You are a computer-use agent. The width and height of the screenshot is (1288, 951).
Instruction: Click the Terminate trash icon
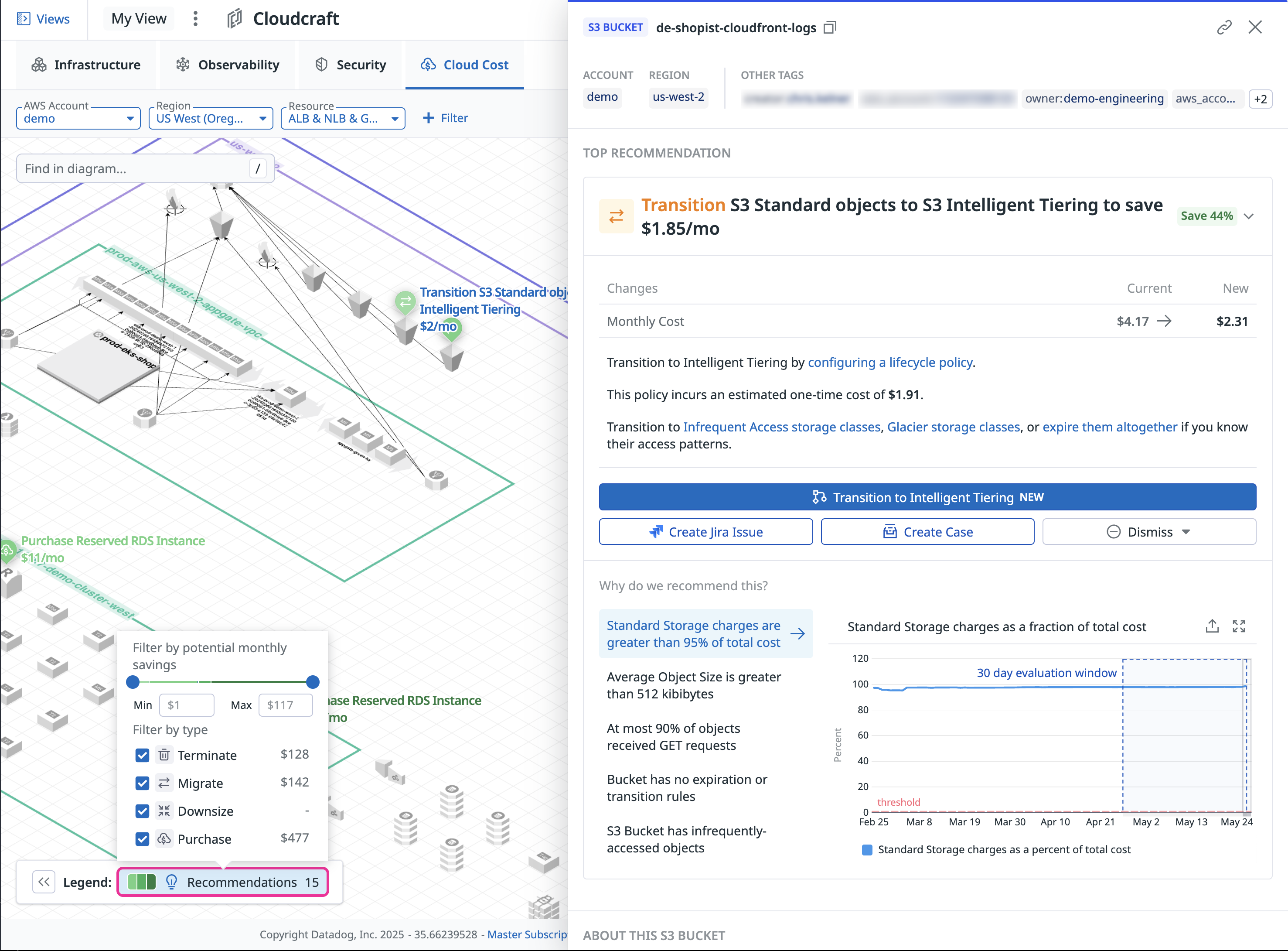click(x=164, y=755)
